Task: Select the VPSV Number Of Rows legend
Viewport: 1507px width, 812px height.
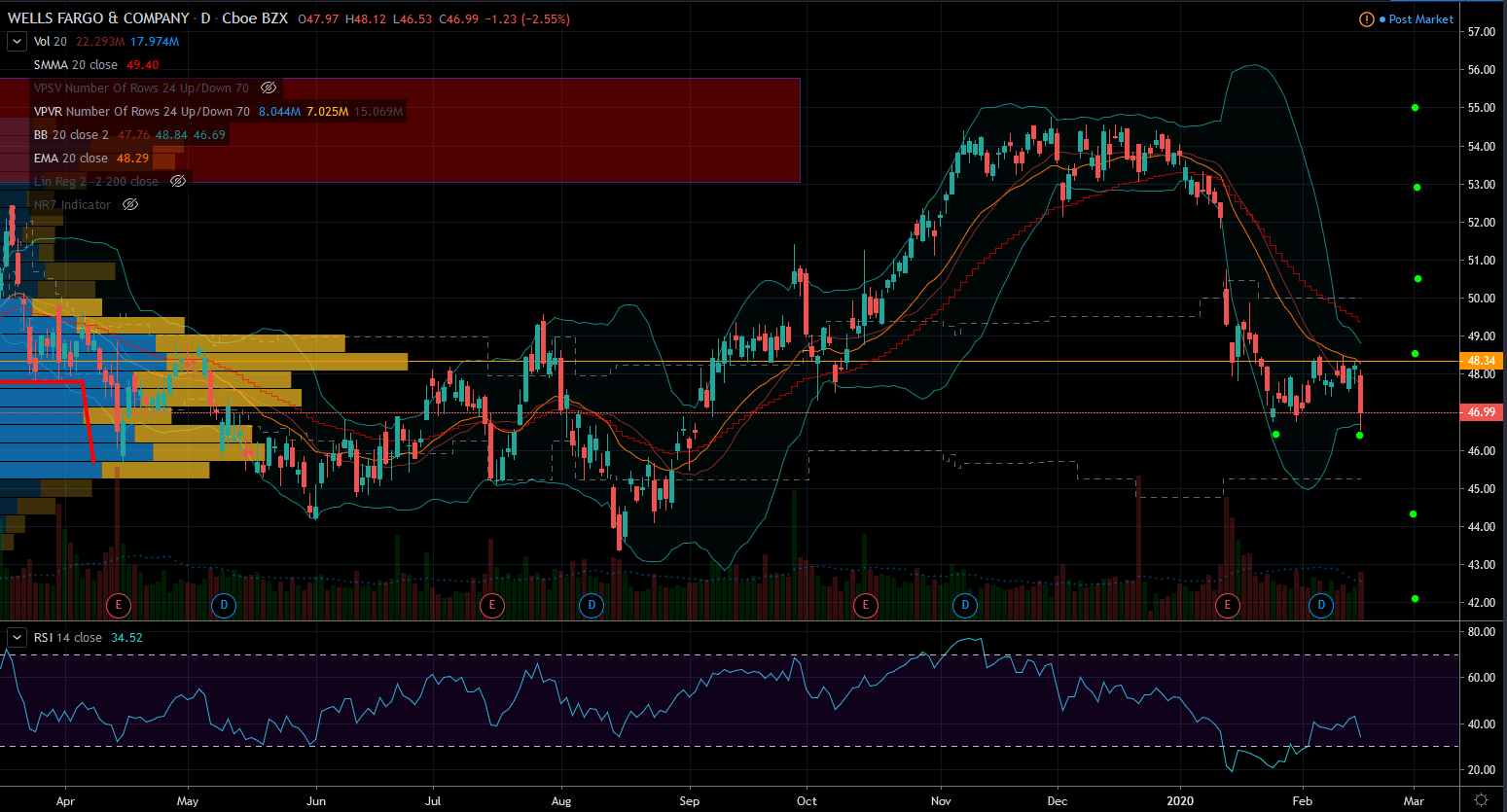Action: point(141,88)
